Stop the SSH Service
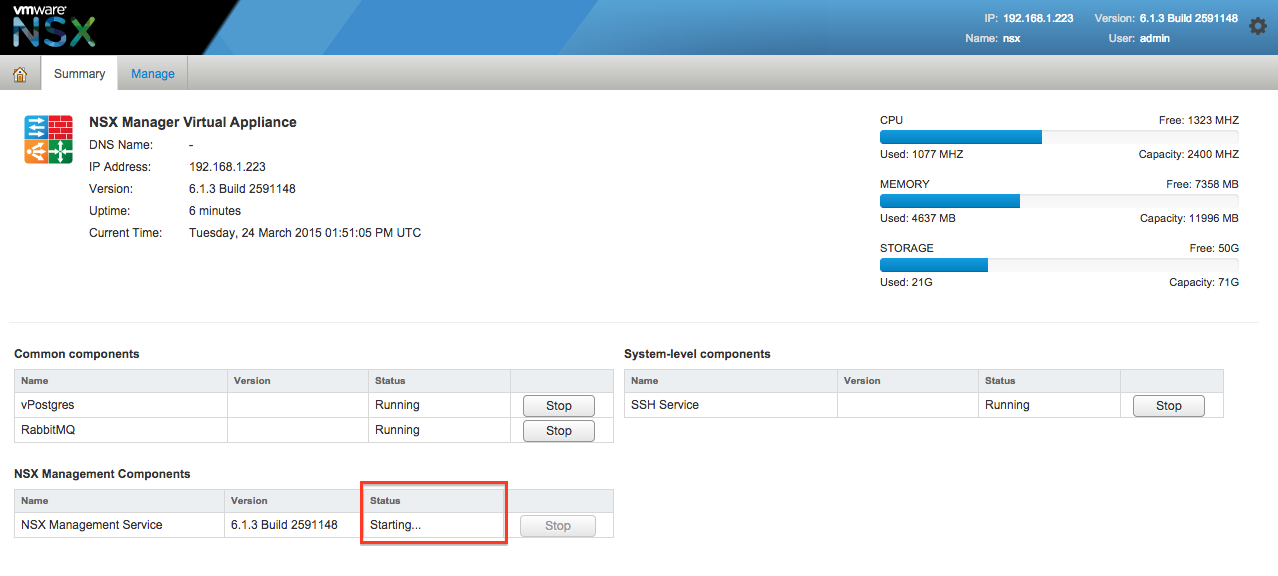1278x576 pixels. tap(1169, 406)
